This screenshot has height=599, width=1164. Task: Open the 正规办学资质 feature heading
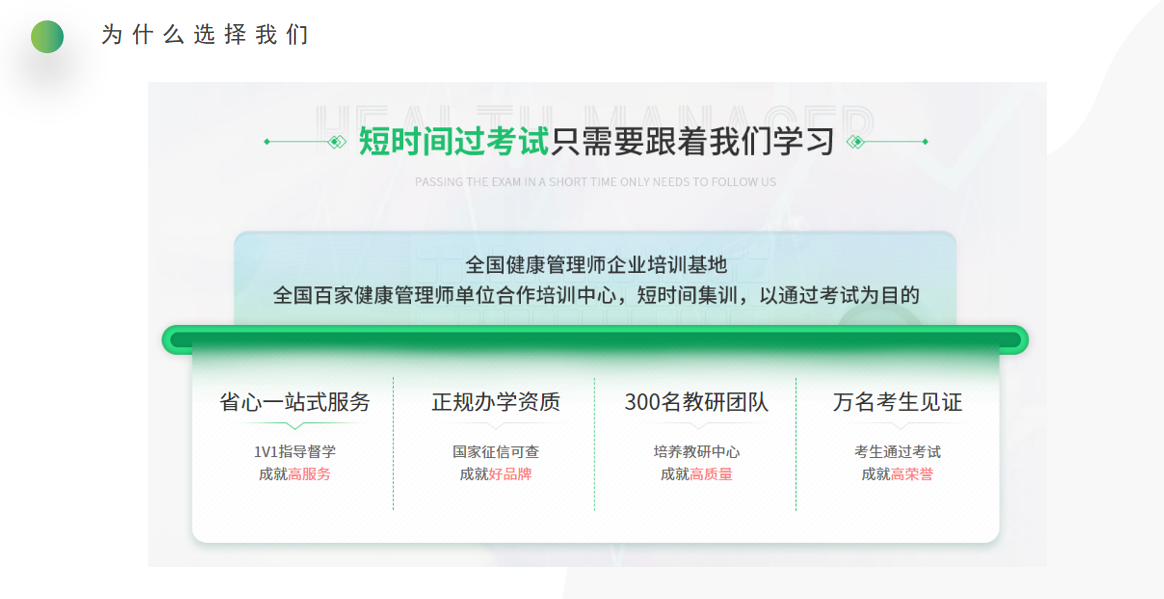[x=495, y=402]
